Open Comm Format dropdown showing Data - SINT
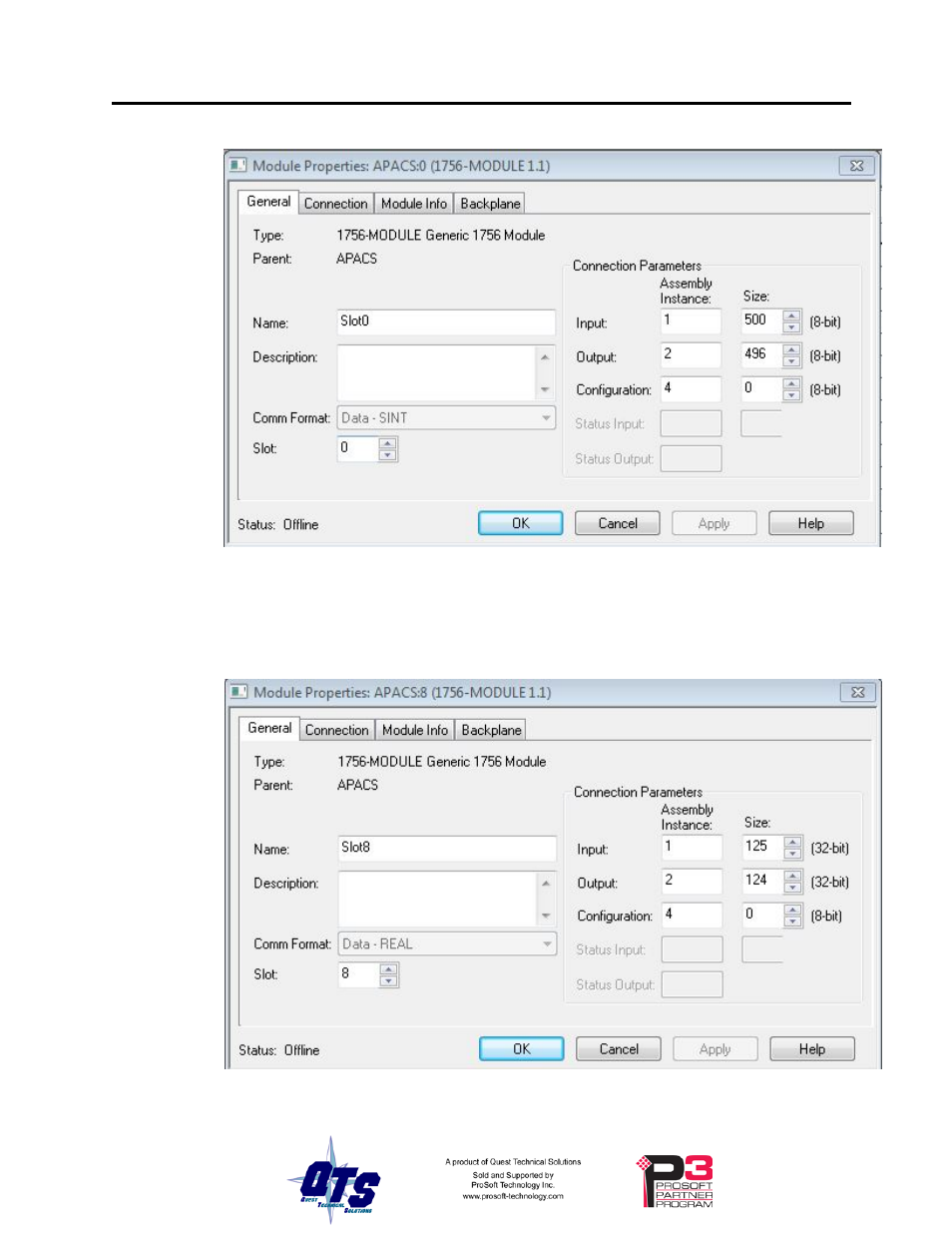 [x=446, y=418]
